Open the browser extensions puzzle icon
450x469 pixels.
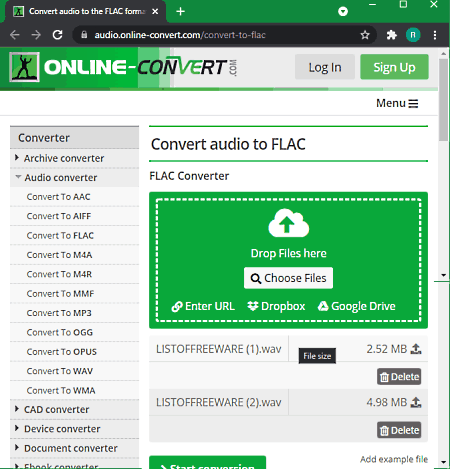[392, 35]
